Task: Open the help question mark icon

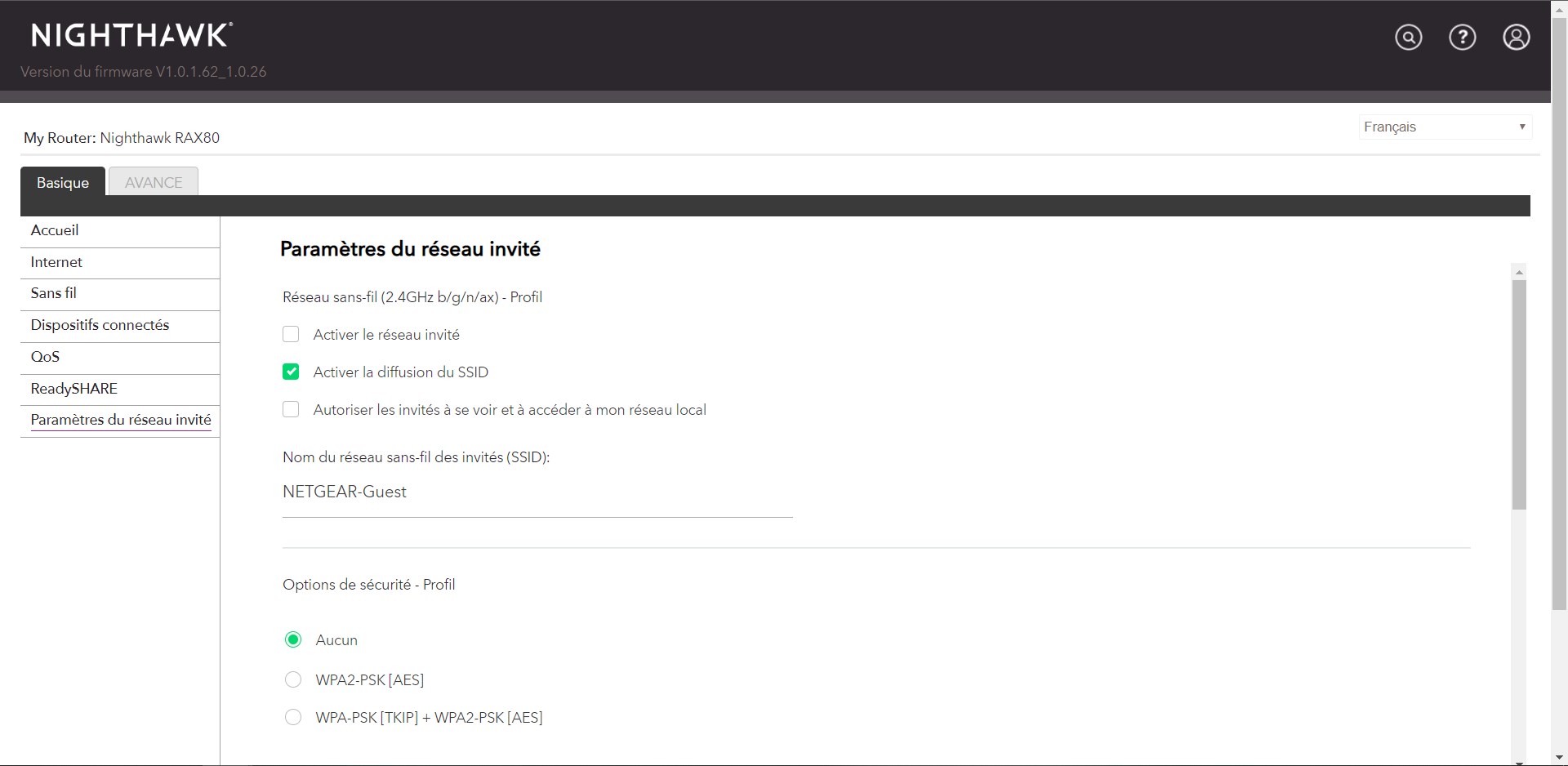Action: tap(1462, 38)
